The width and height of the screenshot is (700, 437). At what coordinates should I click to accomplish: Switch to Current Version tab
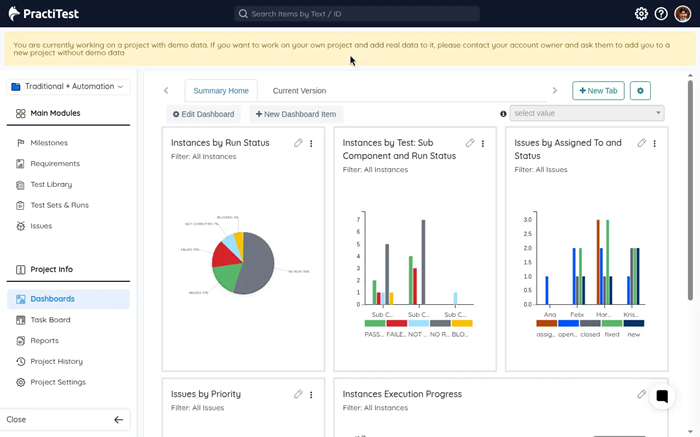point(299,91)
